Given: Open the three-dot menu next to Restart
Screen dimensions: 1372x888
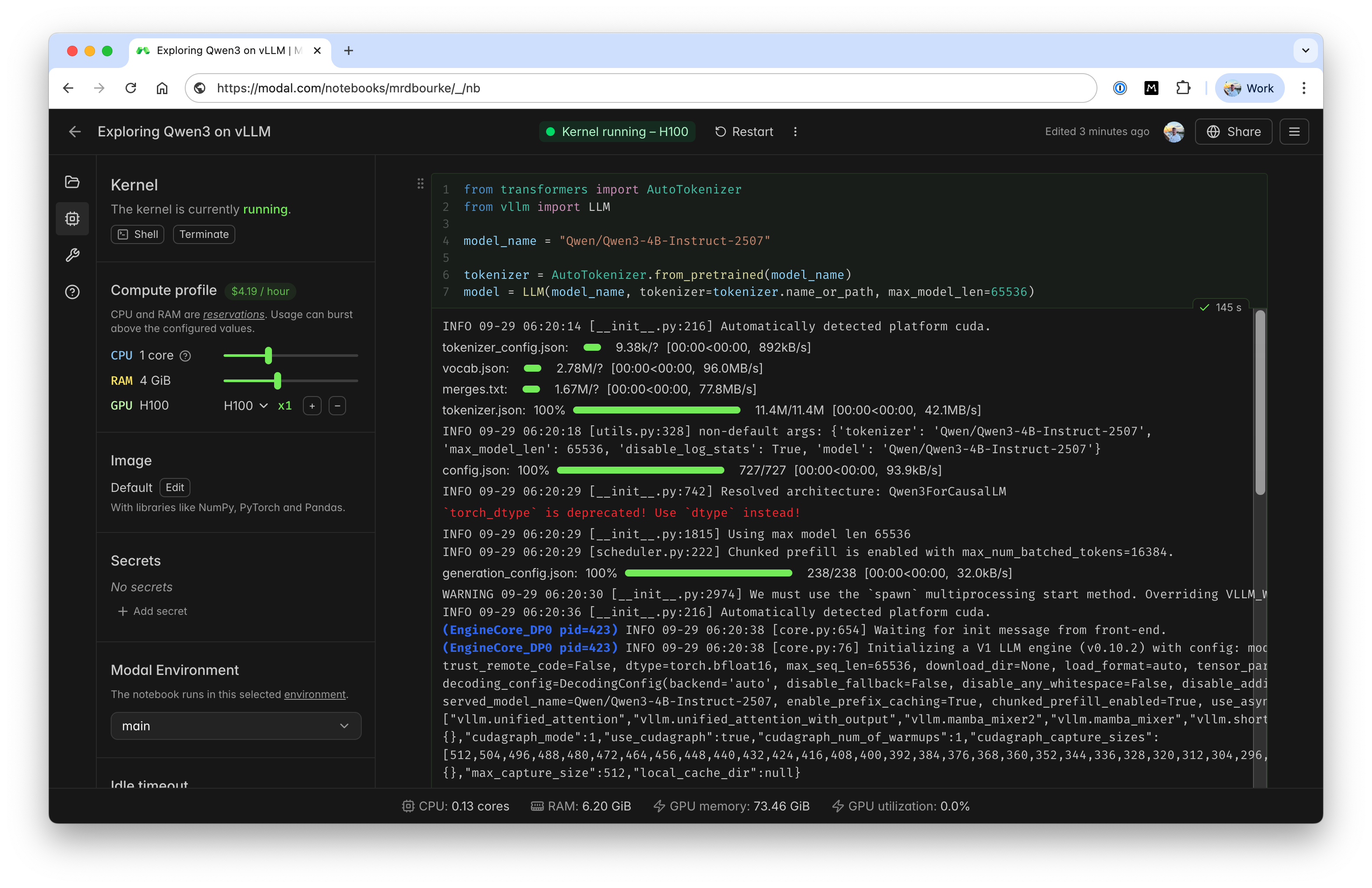Looking at the screenshot, I should click(795, 132).
